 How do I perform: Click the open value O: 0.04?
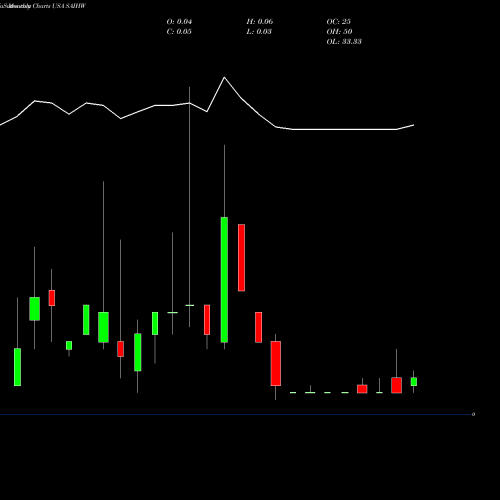179,22
